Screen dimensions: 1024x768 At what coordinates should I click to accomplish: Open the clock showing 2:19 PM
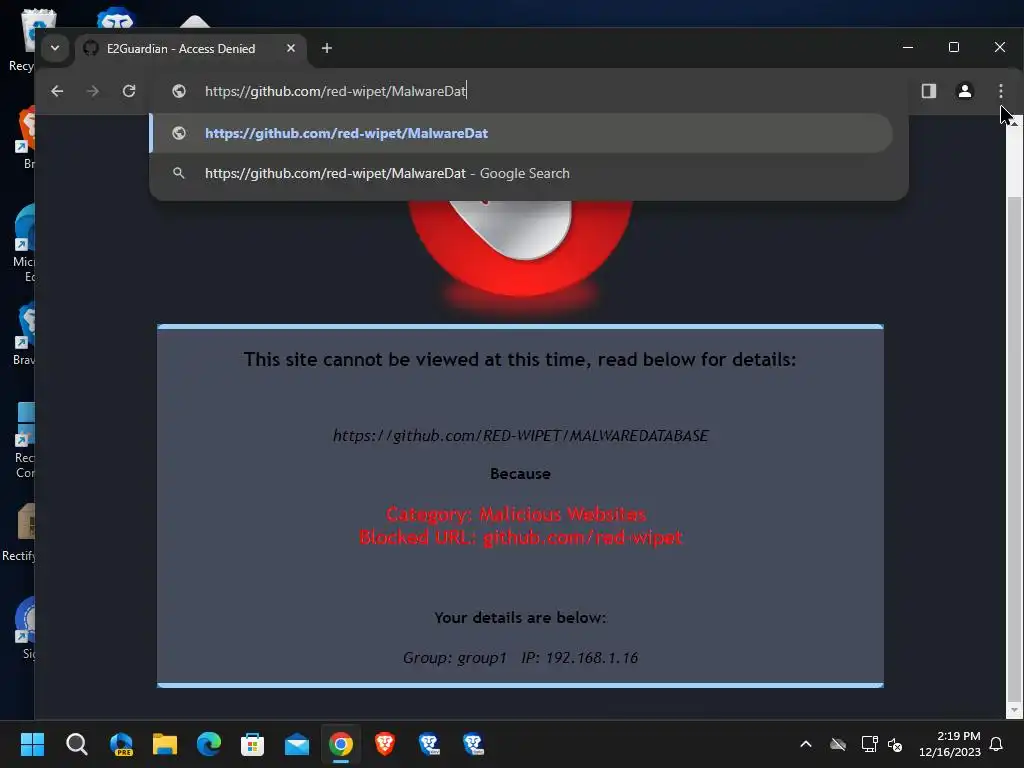click(x=950, y=744)
